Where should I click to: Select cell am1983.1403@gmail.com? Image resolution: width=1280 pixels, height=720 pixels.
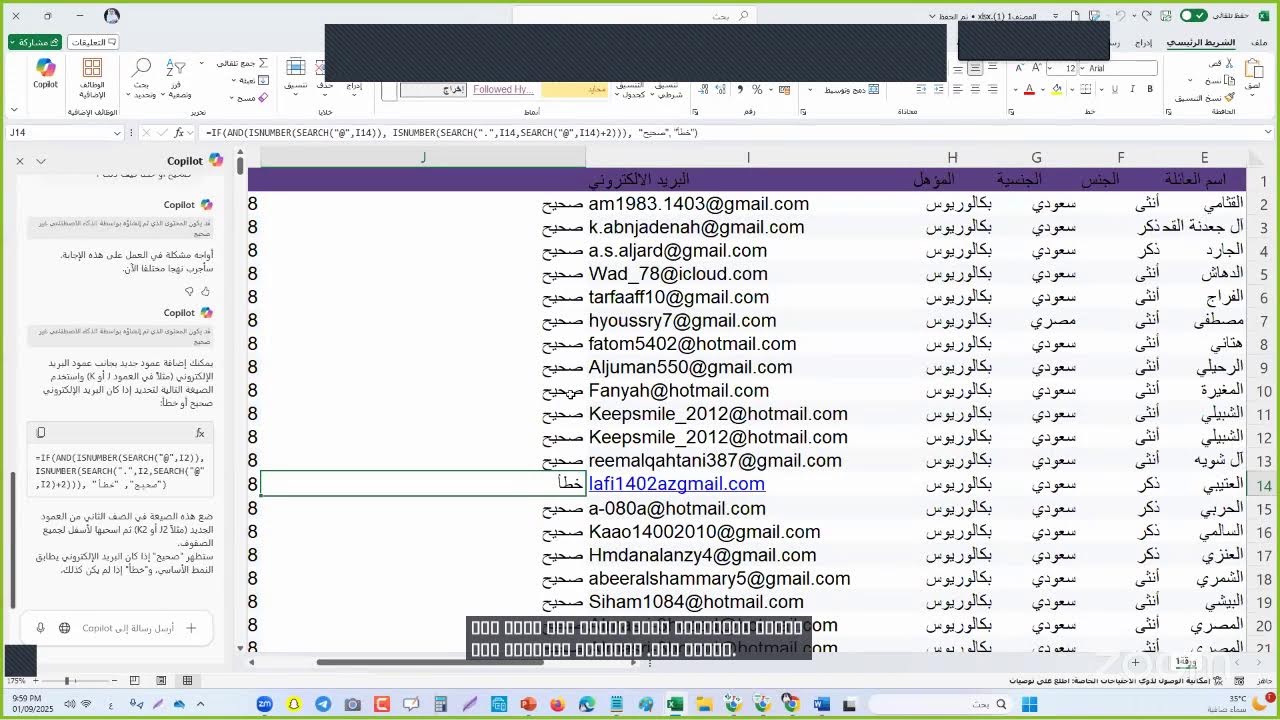click(x=748, y=204)
